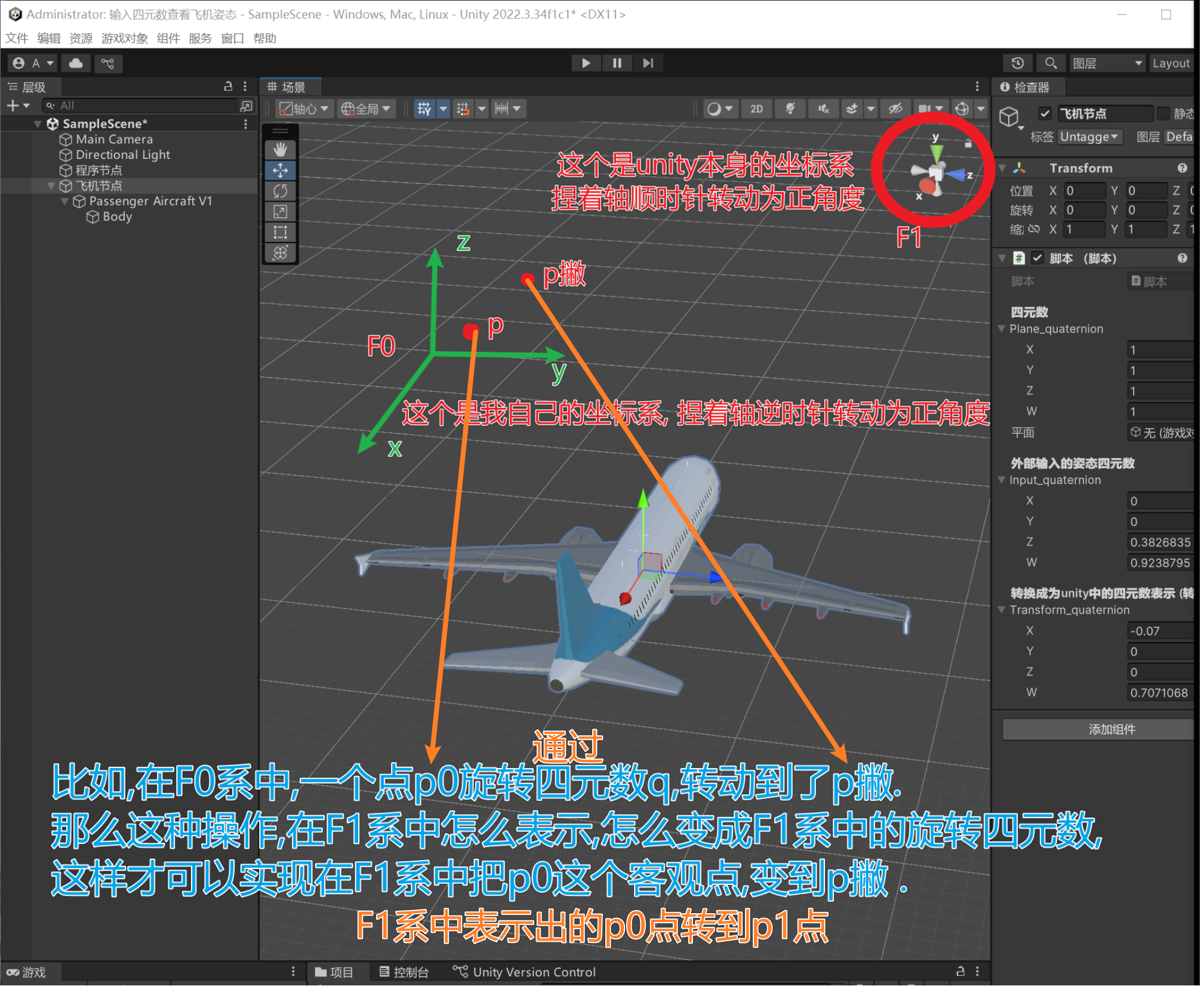Toggle the 2D view mode

756,109
